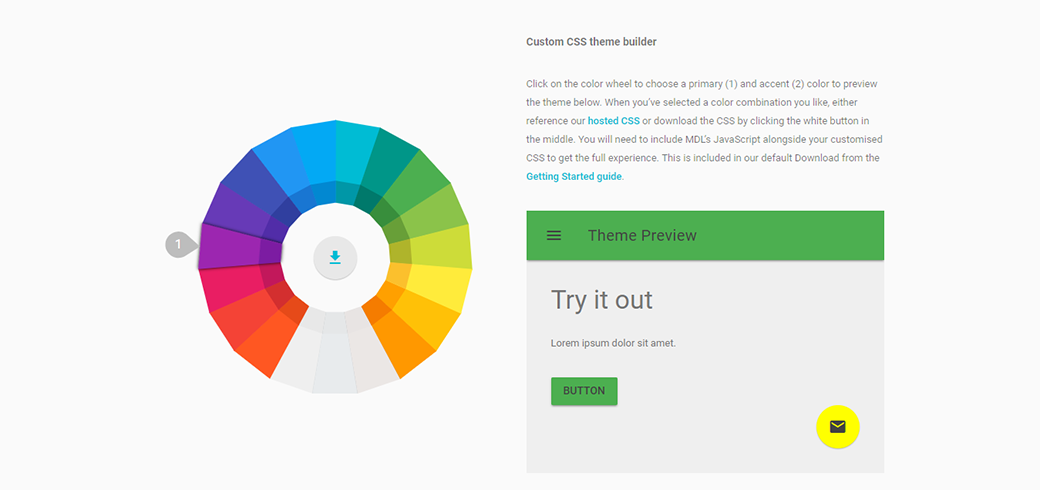Follow the Getting Started guide link

pos(574,177)
